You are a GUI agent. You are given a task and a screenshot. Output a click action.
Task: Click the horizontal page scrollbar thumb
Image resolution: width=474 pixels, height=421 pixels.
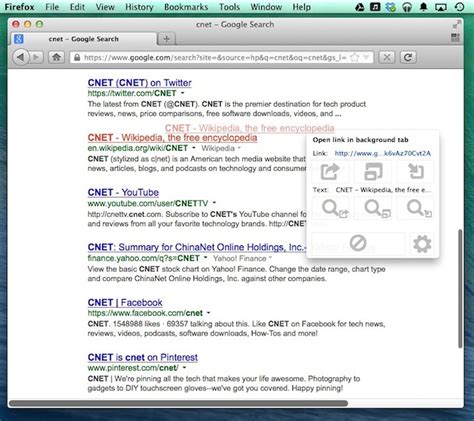179,403
